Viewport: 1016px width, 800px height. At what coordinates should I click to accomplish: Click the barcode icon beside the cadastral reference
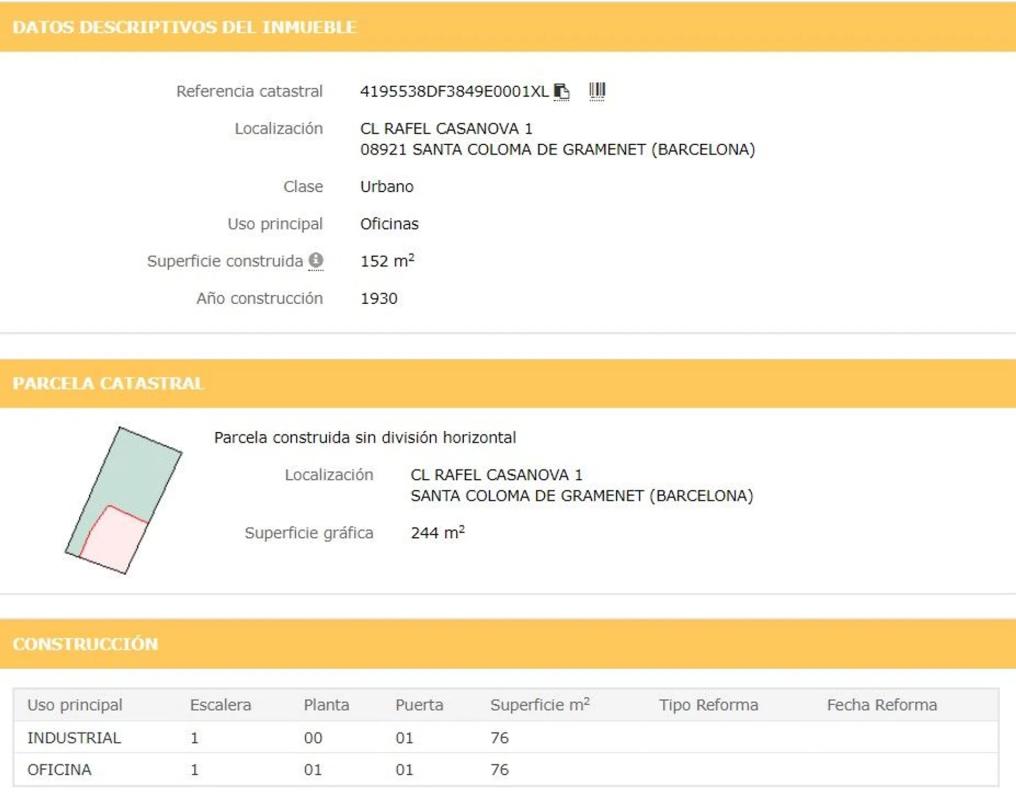tap(597, 91)
